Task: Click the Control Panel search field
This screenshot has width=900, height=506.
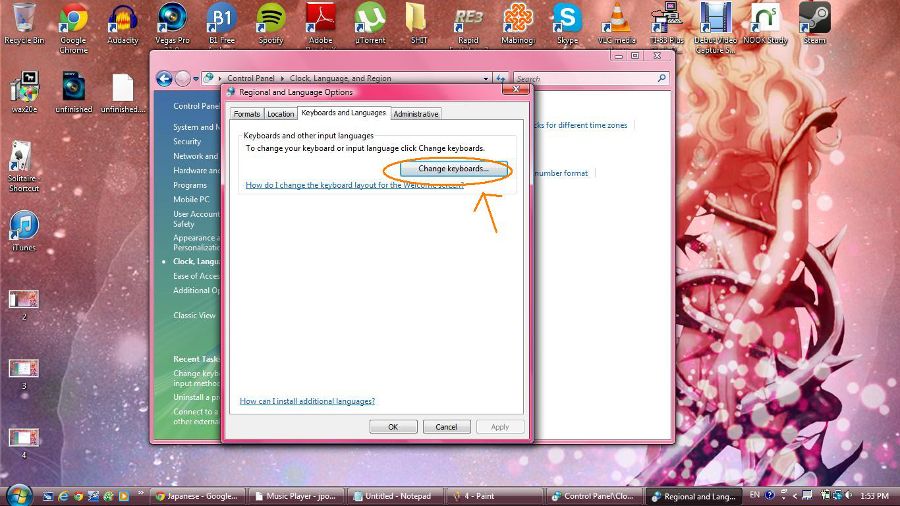Action: click(x=585, y=78)
